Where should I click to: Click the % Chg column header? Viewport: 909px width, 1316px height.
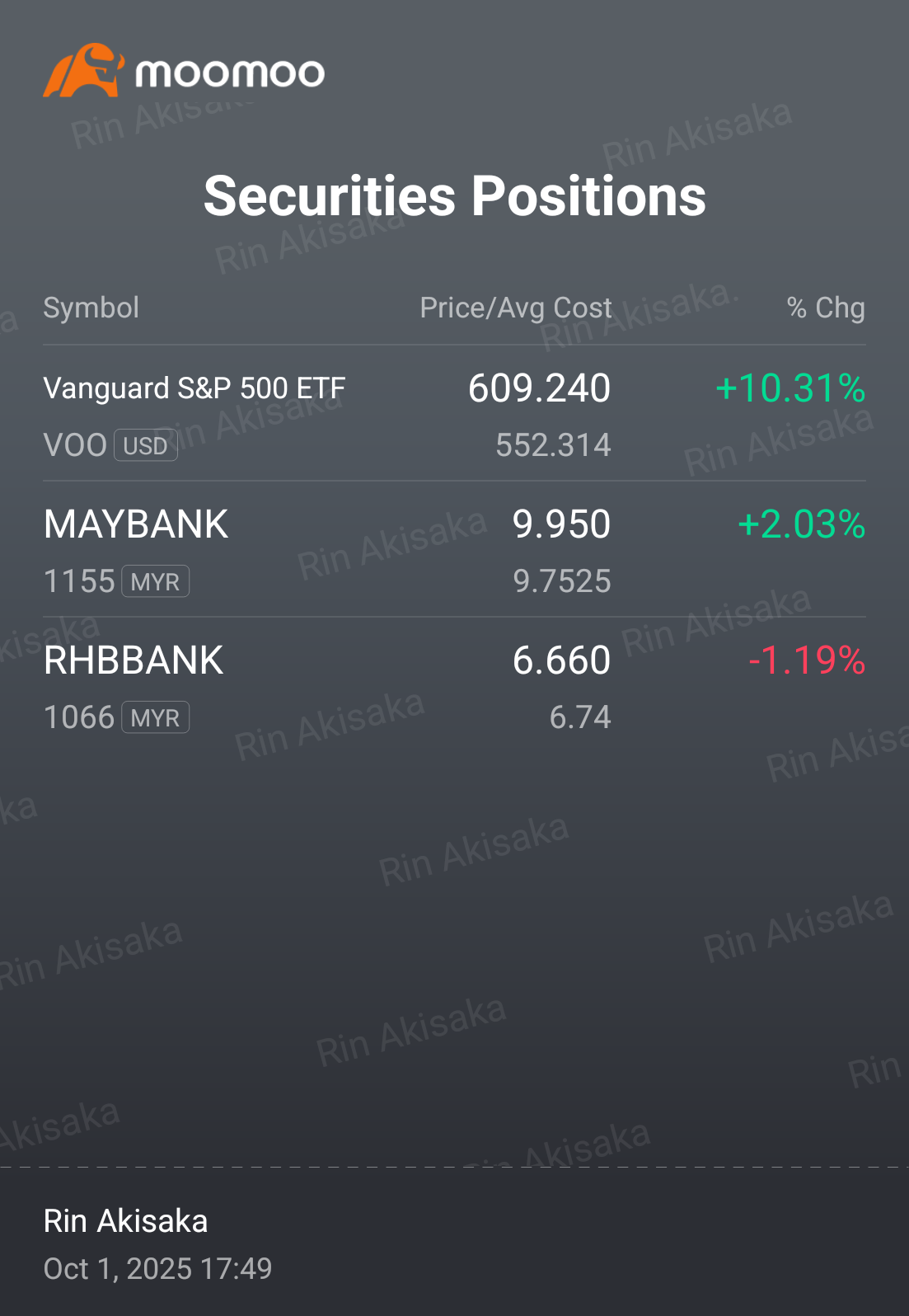(x=826, y=308)
